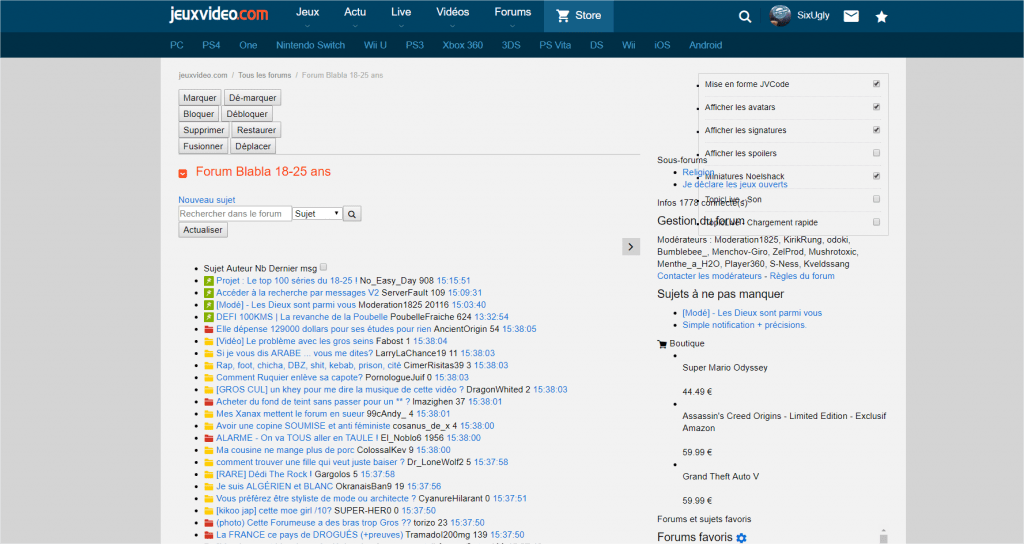Tick the select-all checkbox in topic header
This screenshot has height=544, width=1024.
(323, 267)
